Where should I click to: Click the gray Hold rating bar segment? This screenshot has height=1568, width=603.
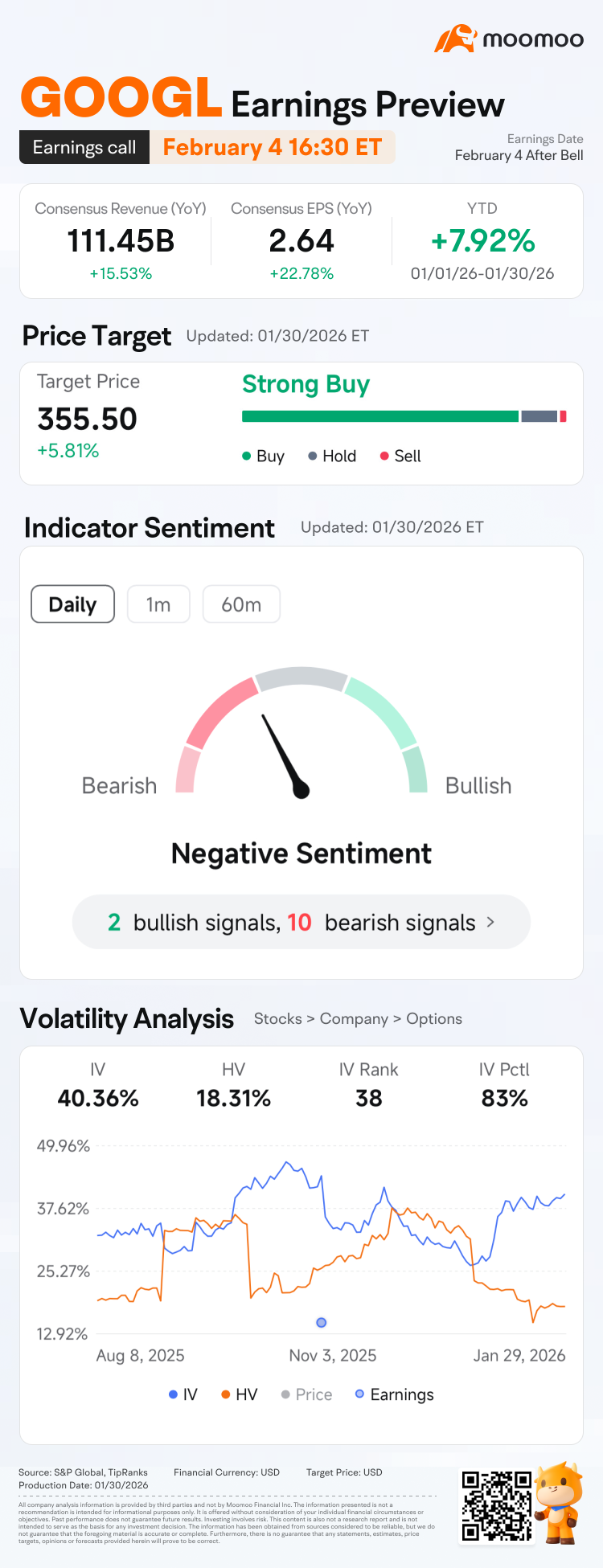[539, 416]
